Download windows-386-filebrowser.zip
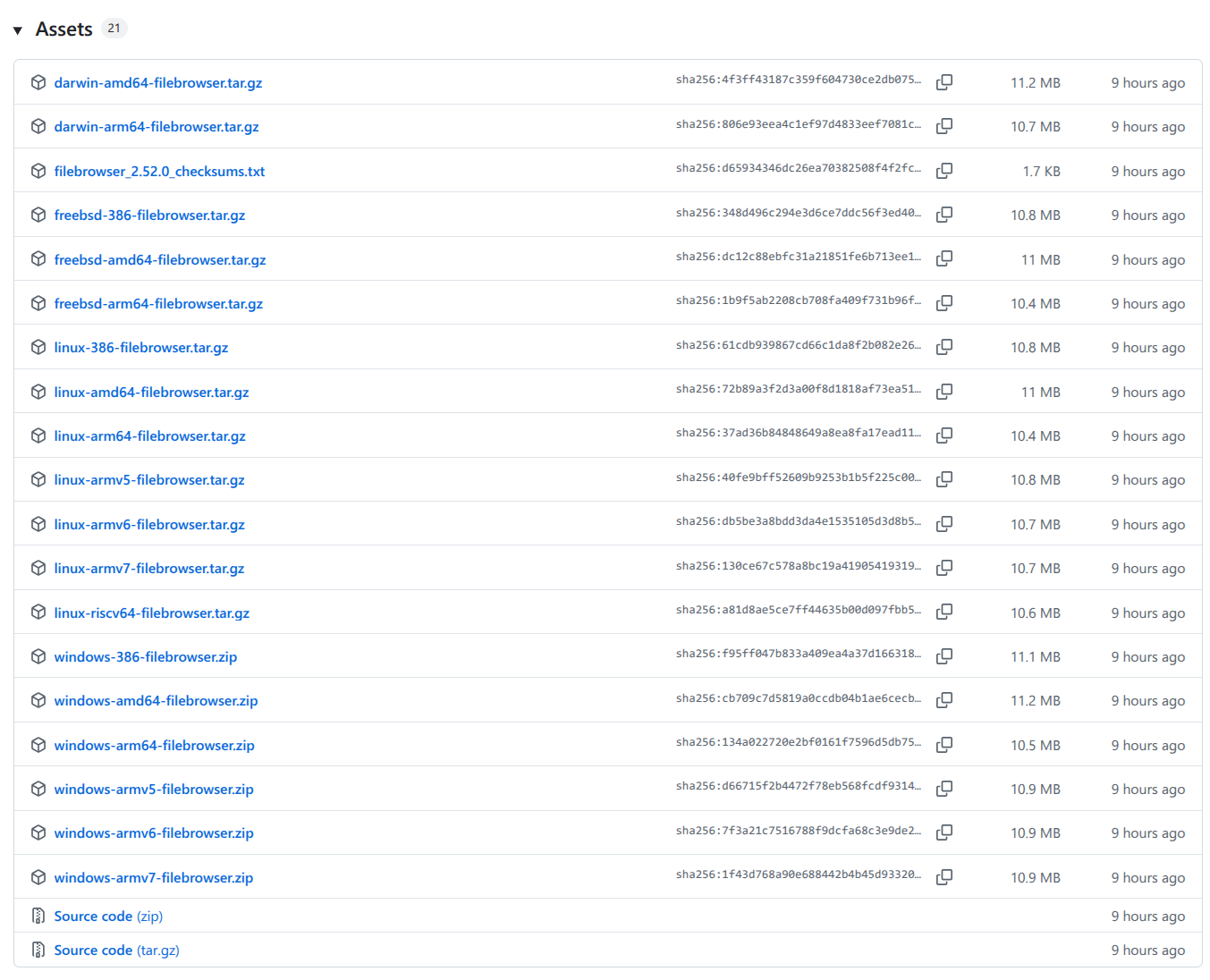 tap(145, 657)
